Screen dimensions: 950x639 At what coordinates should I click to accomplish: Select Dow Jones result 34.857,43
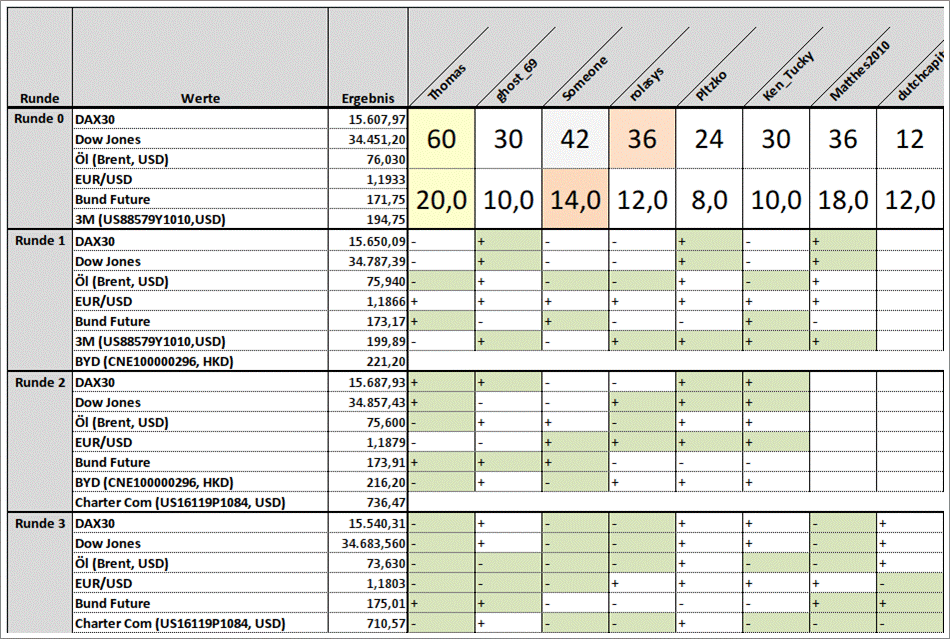[x=368, y=402]
